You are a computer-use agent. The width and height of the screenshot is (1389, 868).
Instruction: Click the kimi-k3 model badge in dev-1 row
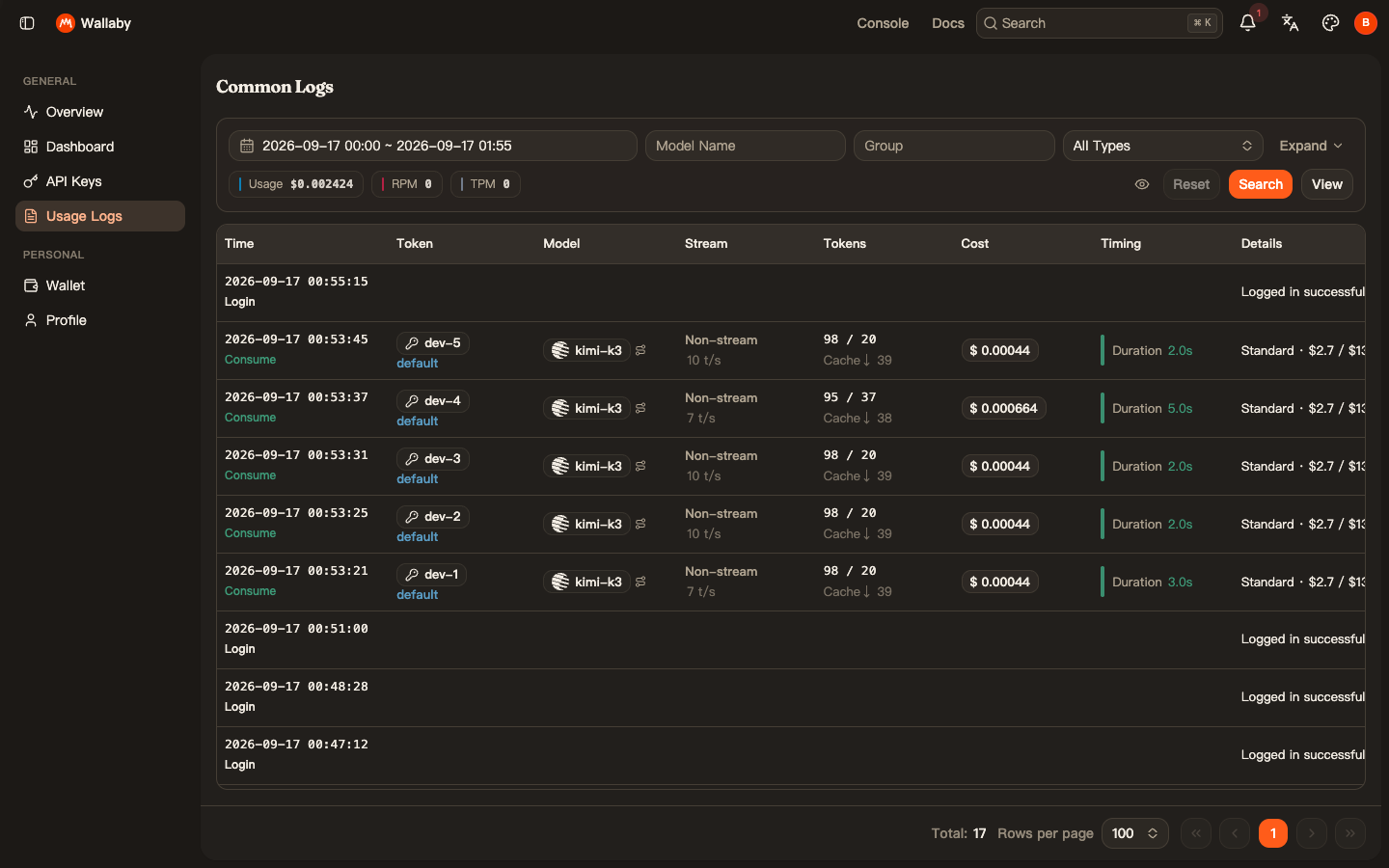pyautogui.click(x=586, y=582)
